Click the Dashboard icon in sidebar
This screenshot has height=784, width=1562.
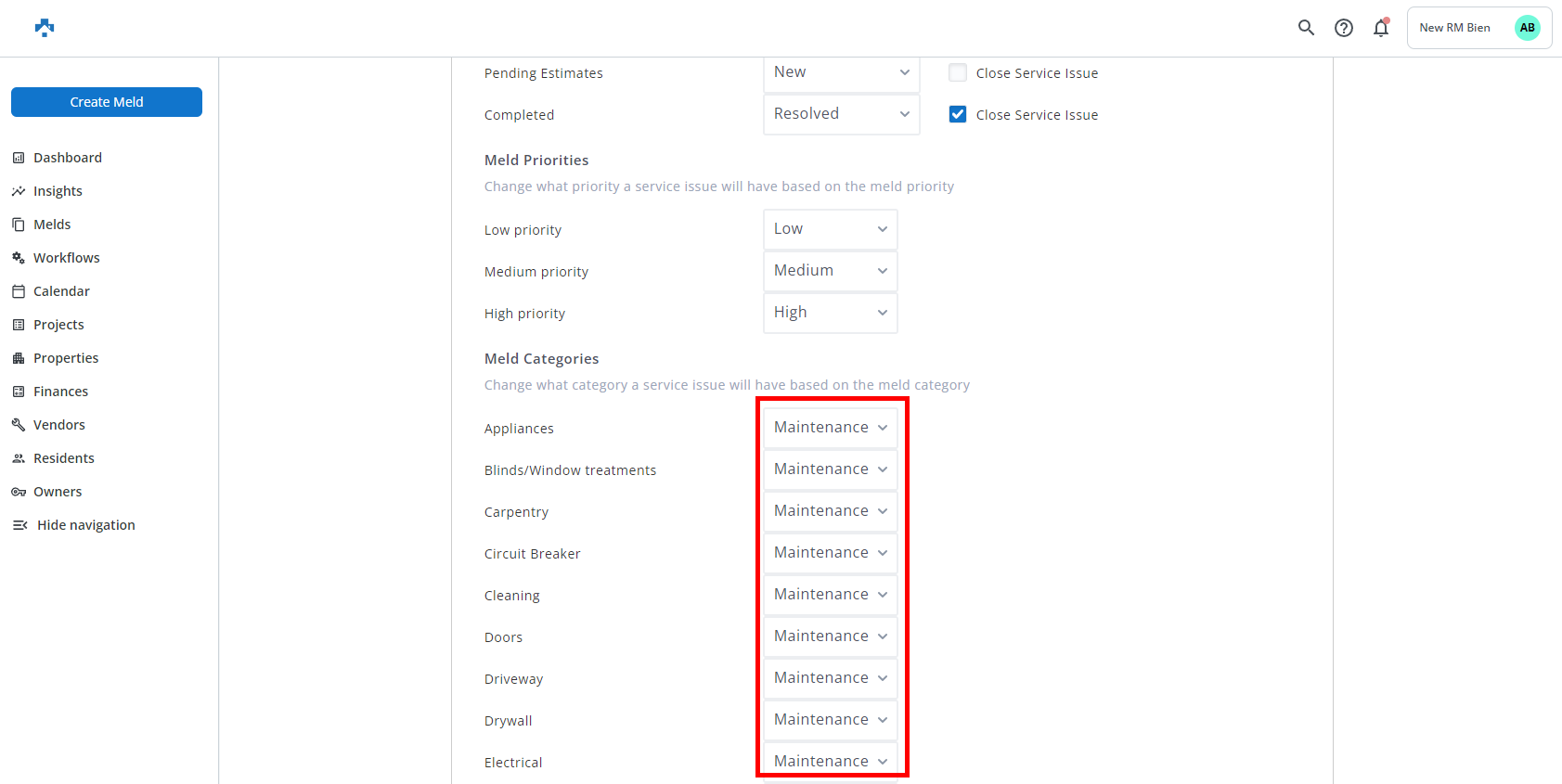point(19,158)
